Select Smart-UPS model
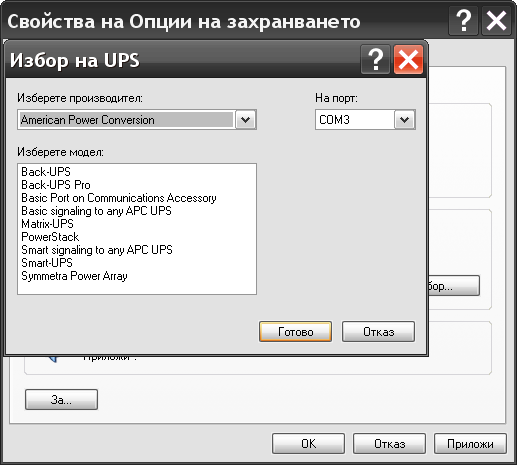517x465 pixels. 47,263
